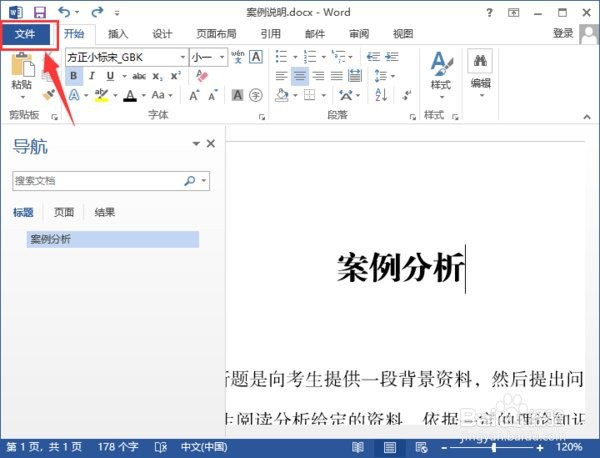Switch to the 设计 tab
Screen dimensions: 600x458
click(x=162, y=34)
